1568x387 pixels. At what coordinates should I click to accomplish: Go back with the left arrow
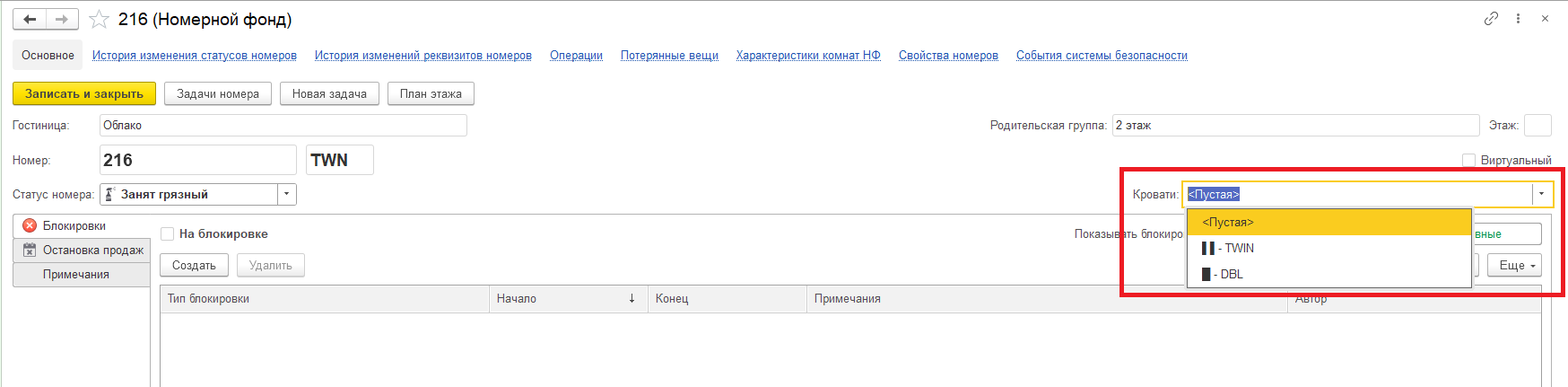point(30,19)
